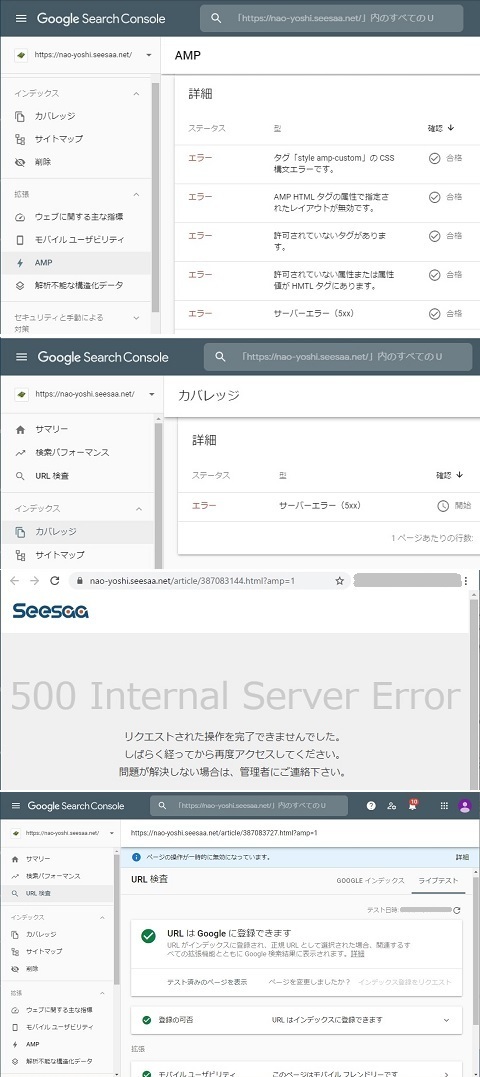Open account avatar in URL inspection header
This screenshot has width=480, height=1077.
click(x=465, y=806)
